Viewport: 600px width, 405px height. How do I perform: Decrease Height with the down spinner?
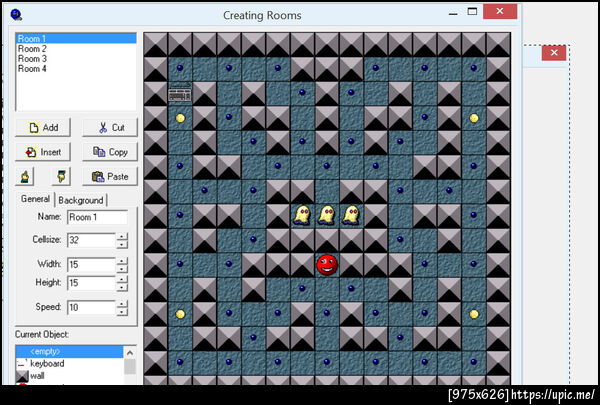[x=122, y=287]
